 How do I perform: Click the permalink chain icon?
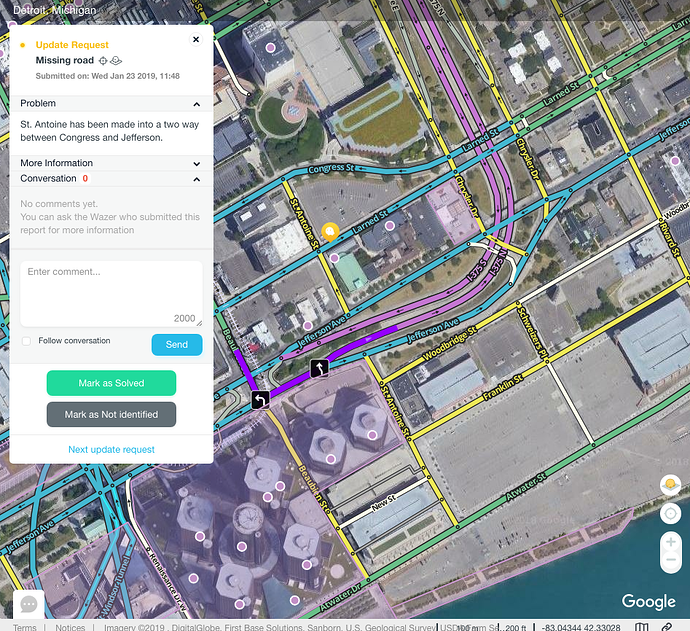(667, 627)
